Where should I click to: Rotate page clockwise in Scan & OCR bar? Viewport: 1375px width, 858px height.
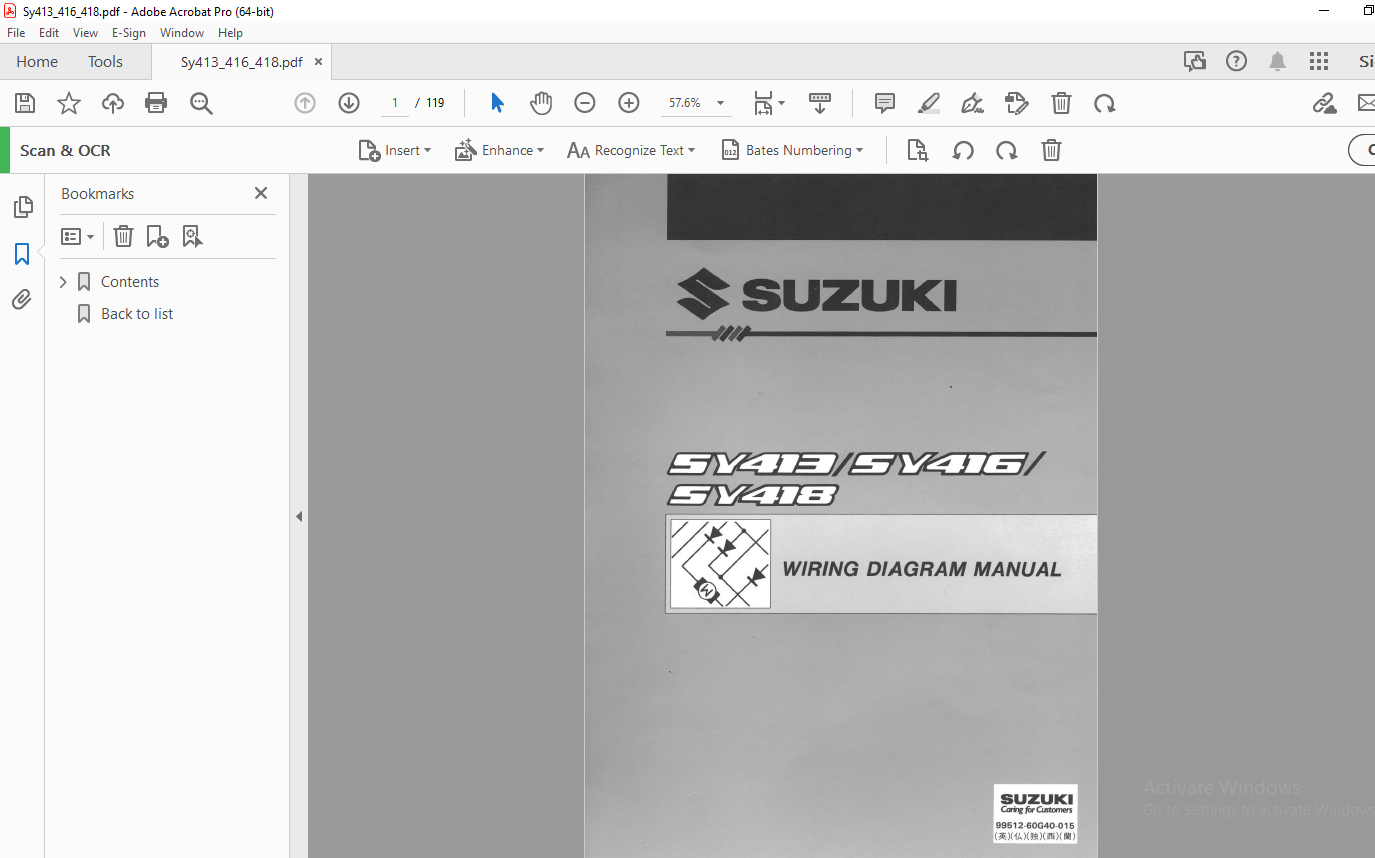pos(1007,150)
